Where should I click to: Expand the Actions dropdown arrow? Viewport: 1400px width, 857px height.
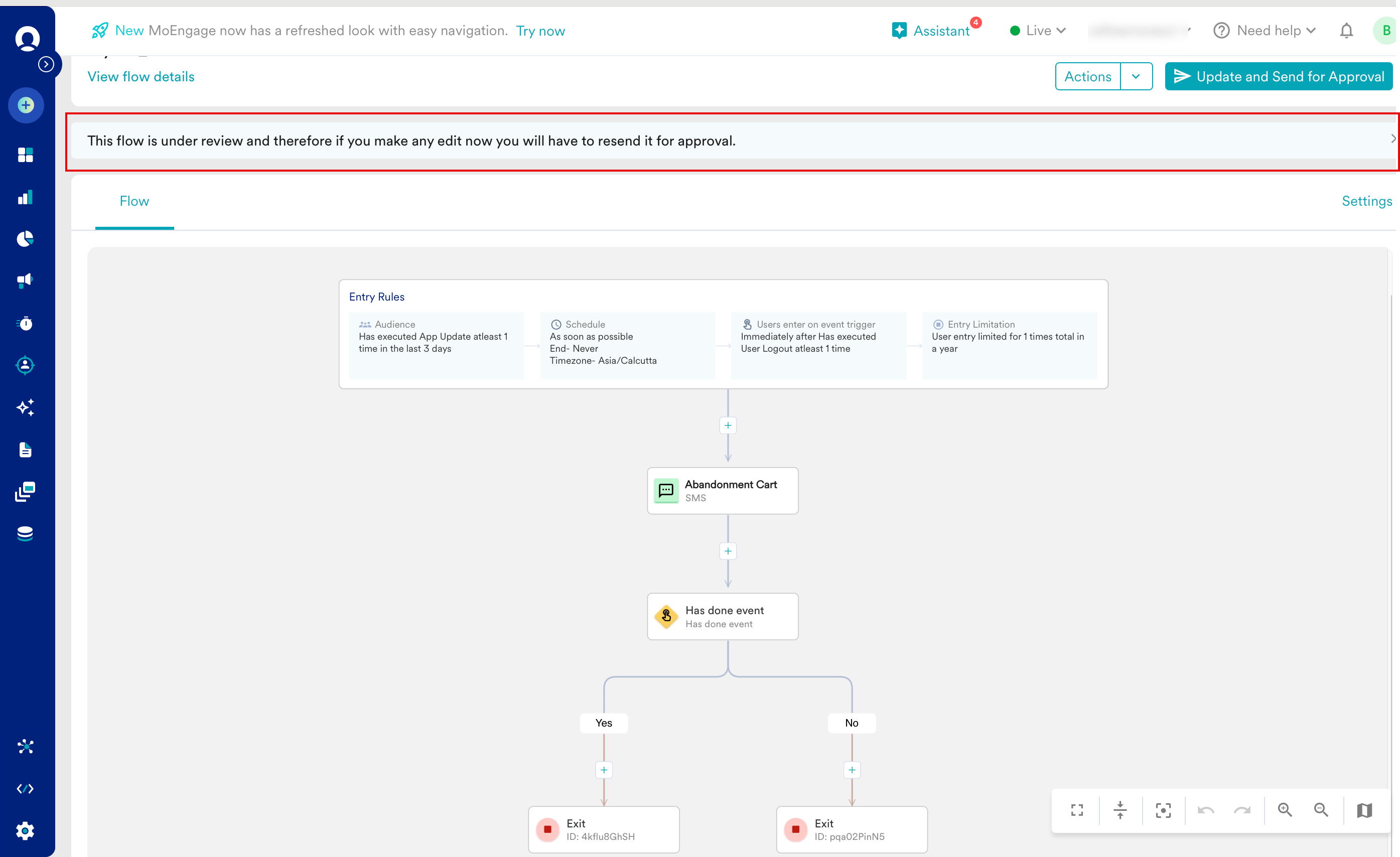(1135, 76)
